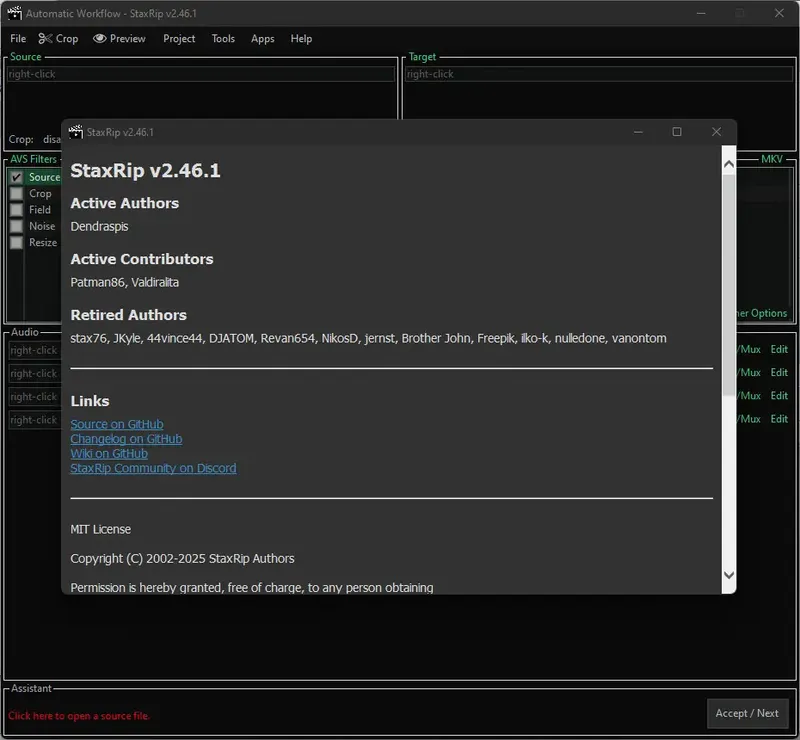Open the Project menu
Screen dimensions: 800x740
179,39
